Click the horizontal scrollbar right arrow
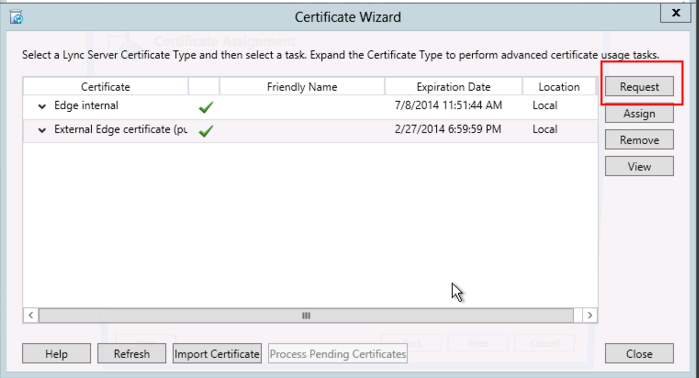Screen dimensions: 699x378 coord(590,316)
